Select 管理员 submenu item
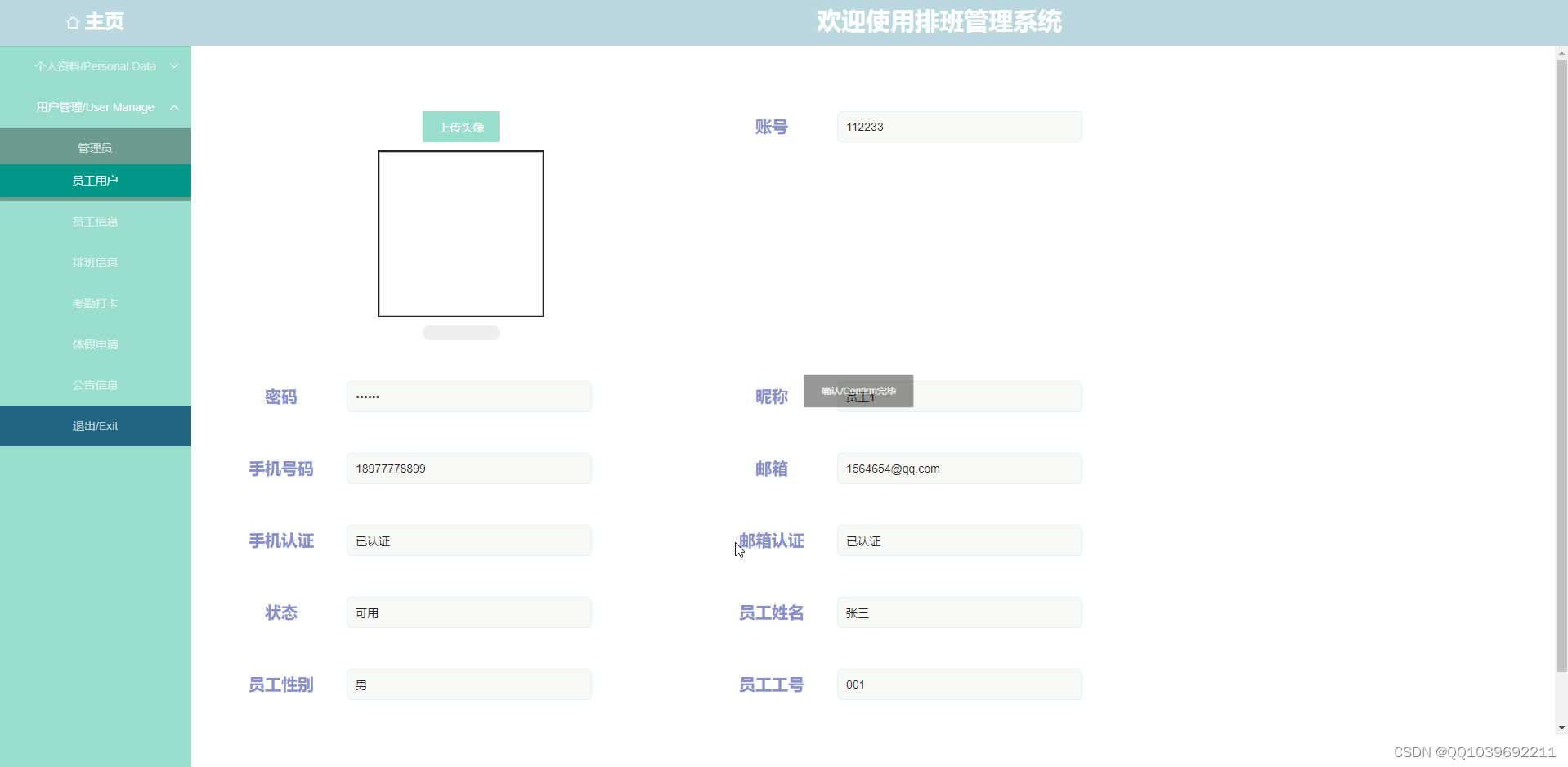This screenshot has width=1568, height=767. [x=96, y=148]
